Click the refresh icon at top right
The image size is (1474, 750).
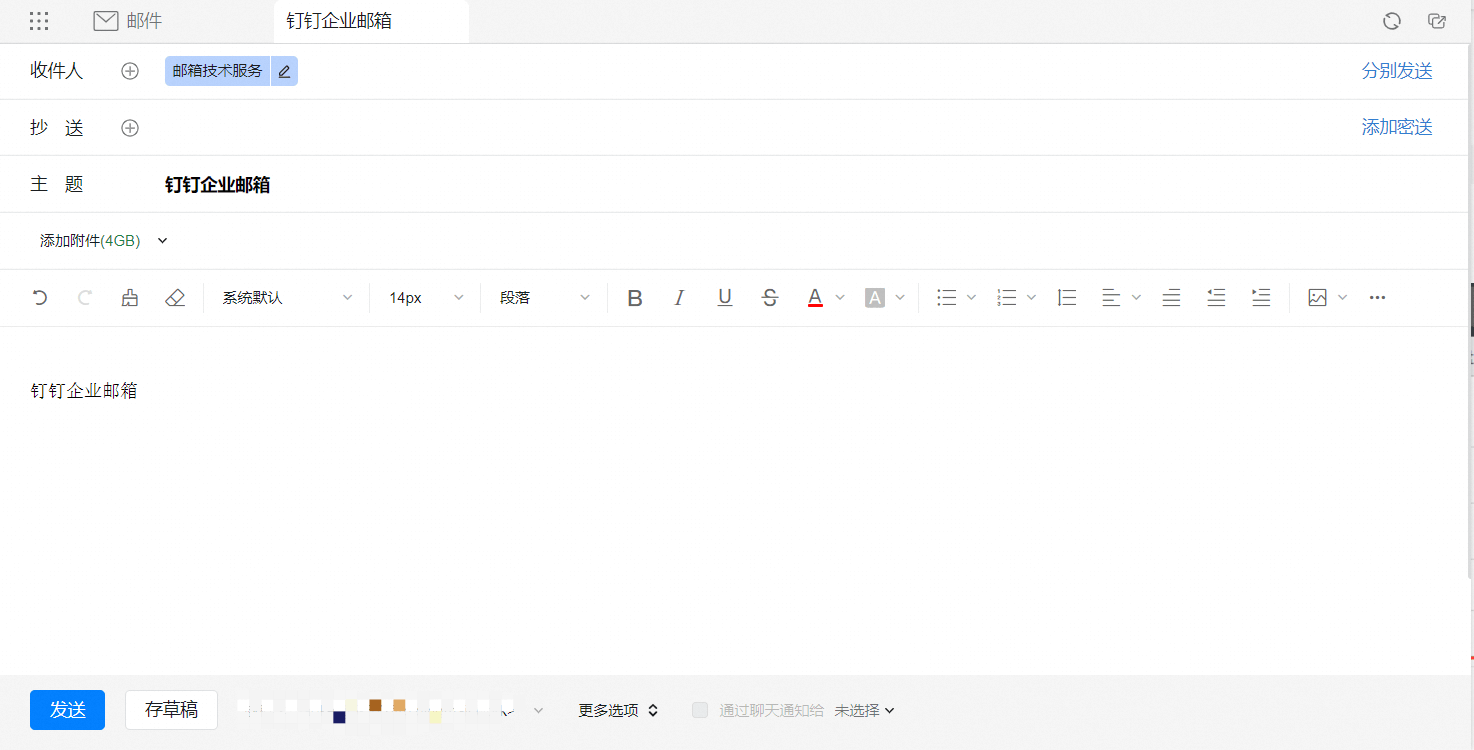(x=1391, y=21)
